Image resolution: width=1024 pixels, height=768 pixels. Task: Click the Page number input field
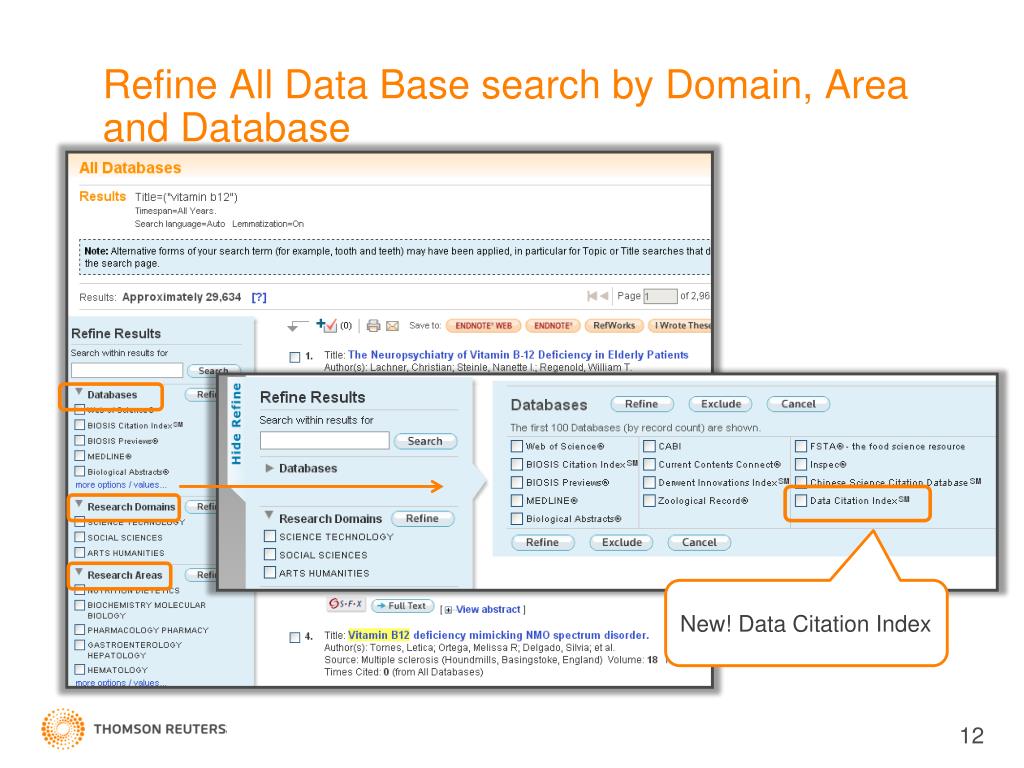pos(660,296)
